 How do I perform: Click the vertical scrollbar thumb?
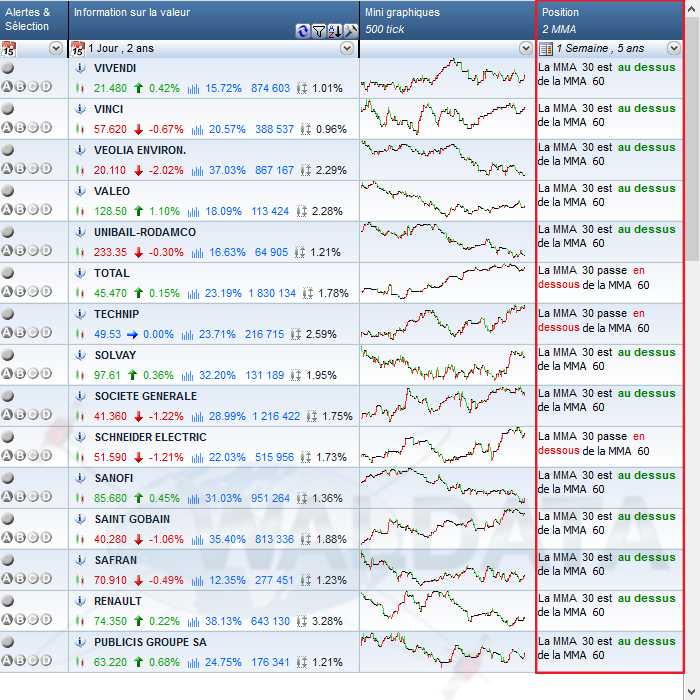pyautogui.click(x=692, y=139)
